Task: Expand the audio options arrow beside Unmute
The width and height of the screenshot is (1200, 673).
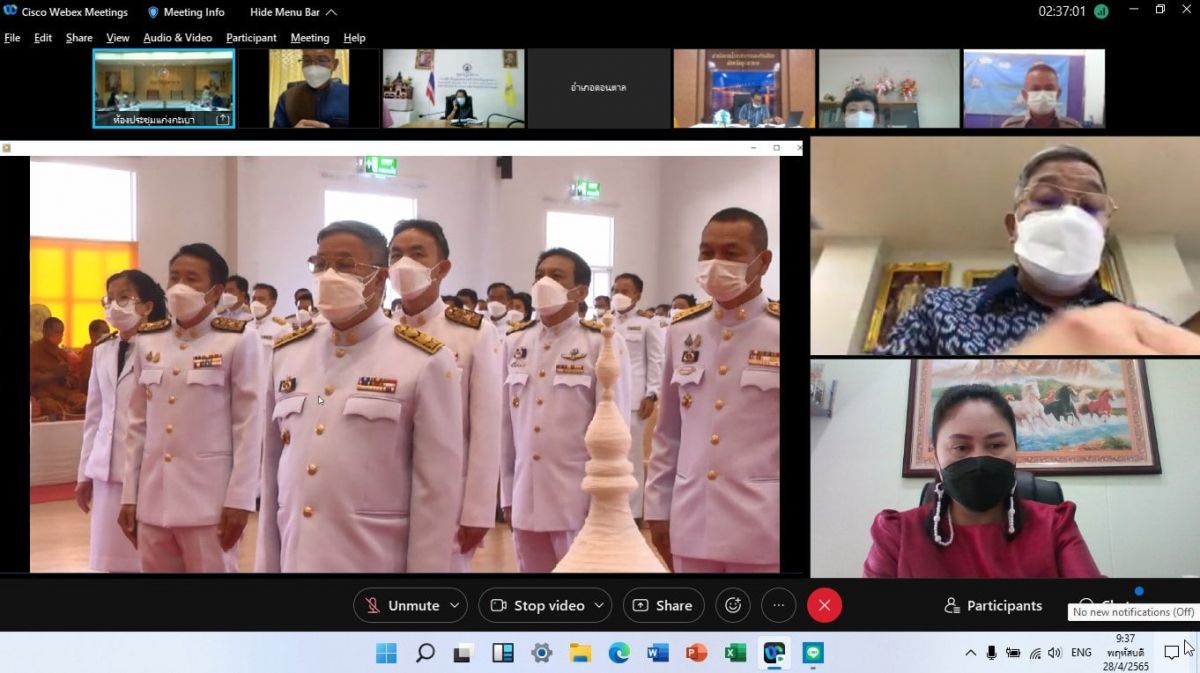Action: coord(455,605)
